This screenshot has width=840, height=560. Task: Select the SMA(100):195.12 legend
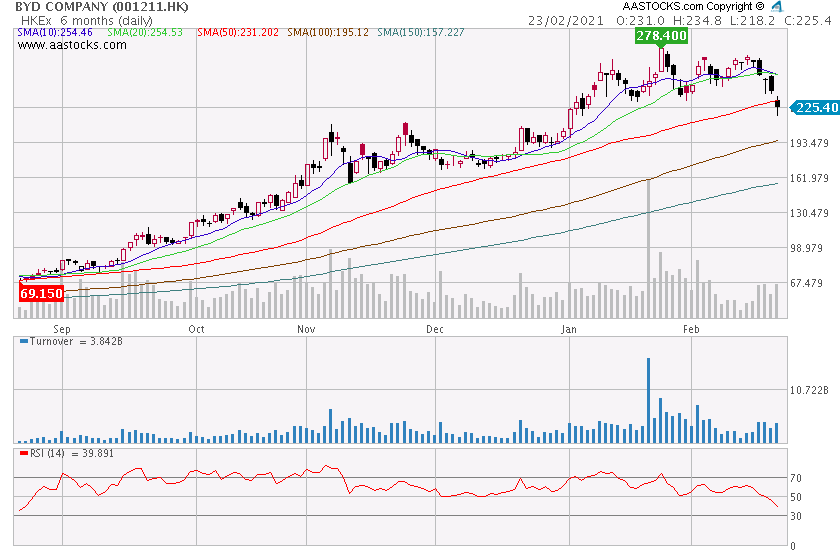tap(328, 32)
